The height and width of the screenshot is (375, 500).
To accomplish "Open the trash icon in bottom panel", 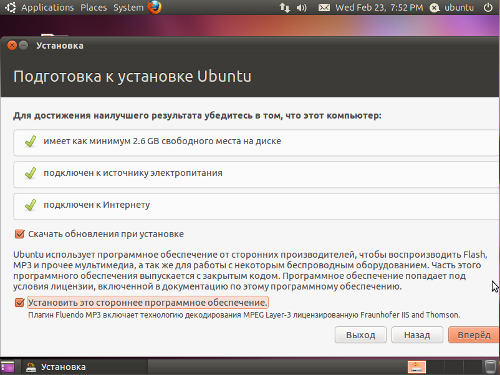I will tap(490, 367).
